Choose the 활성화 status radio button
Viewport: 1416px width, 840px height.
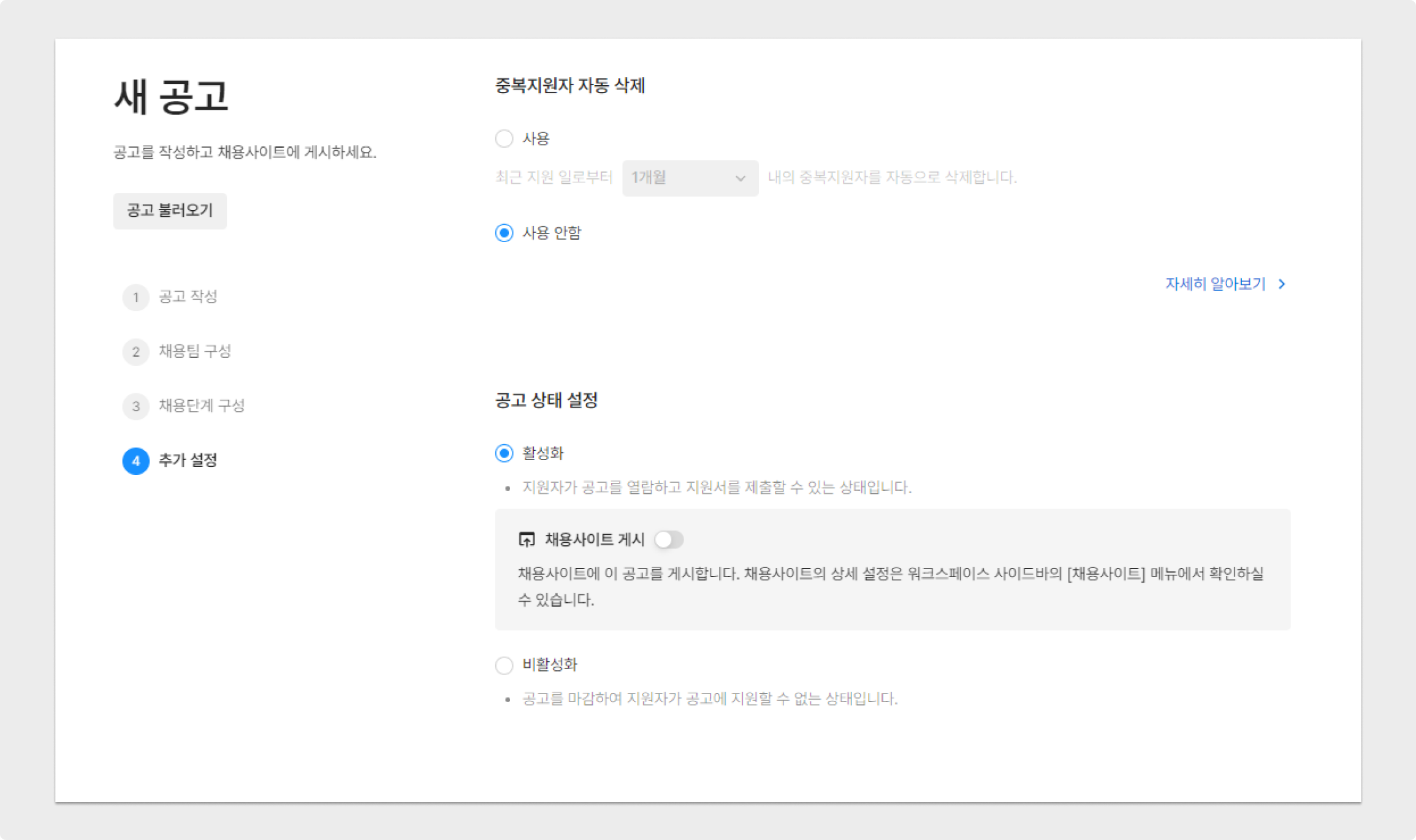pos(504,453)
